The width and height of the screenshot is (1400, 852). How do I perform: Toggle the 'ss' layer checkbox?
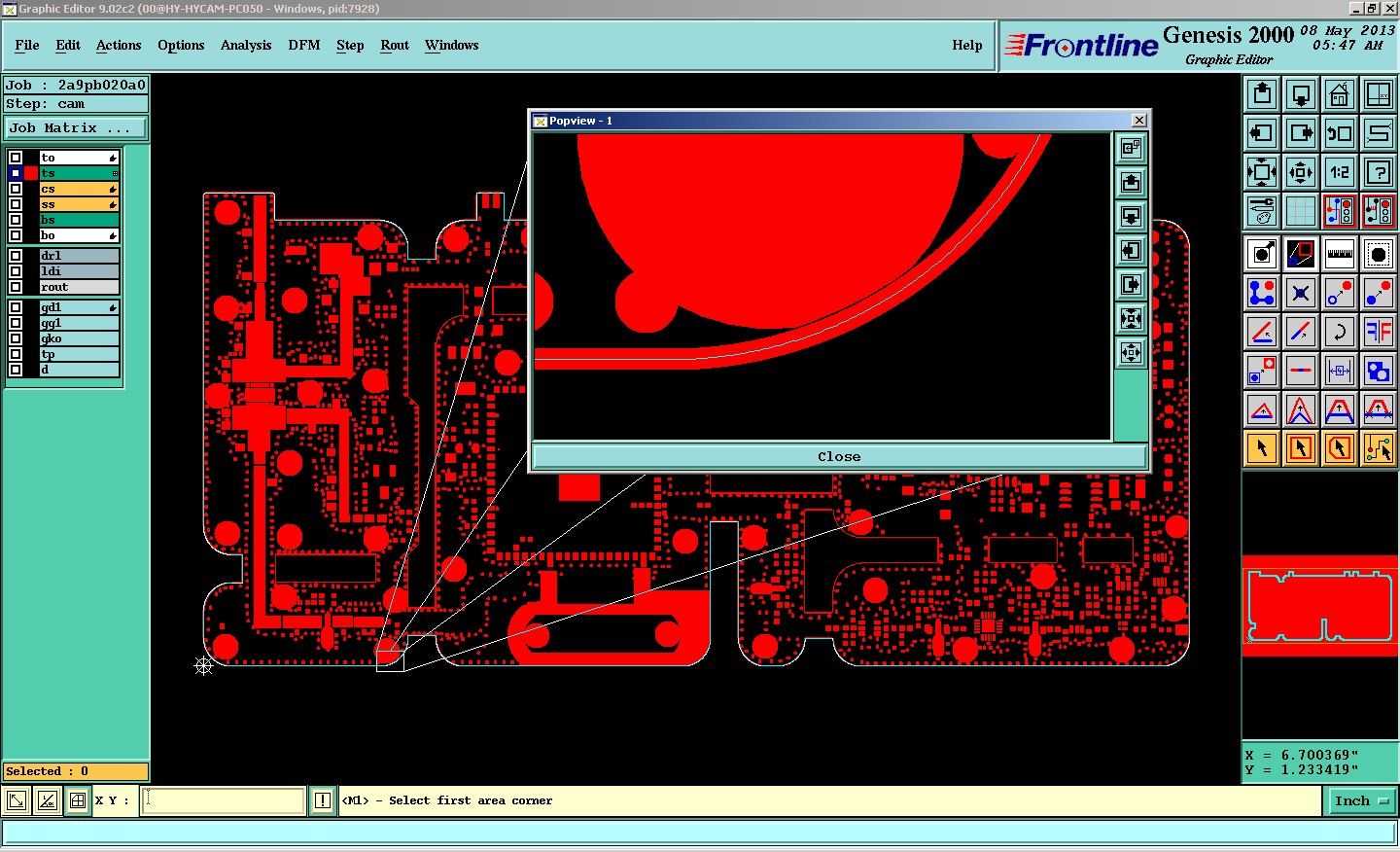click(16, 204)
